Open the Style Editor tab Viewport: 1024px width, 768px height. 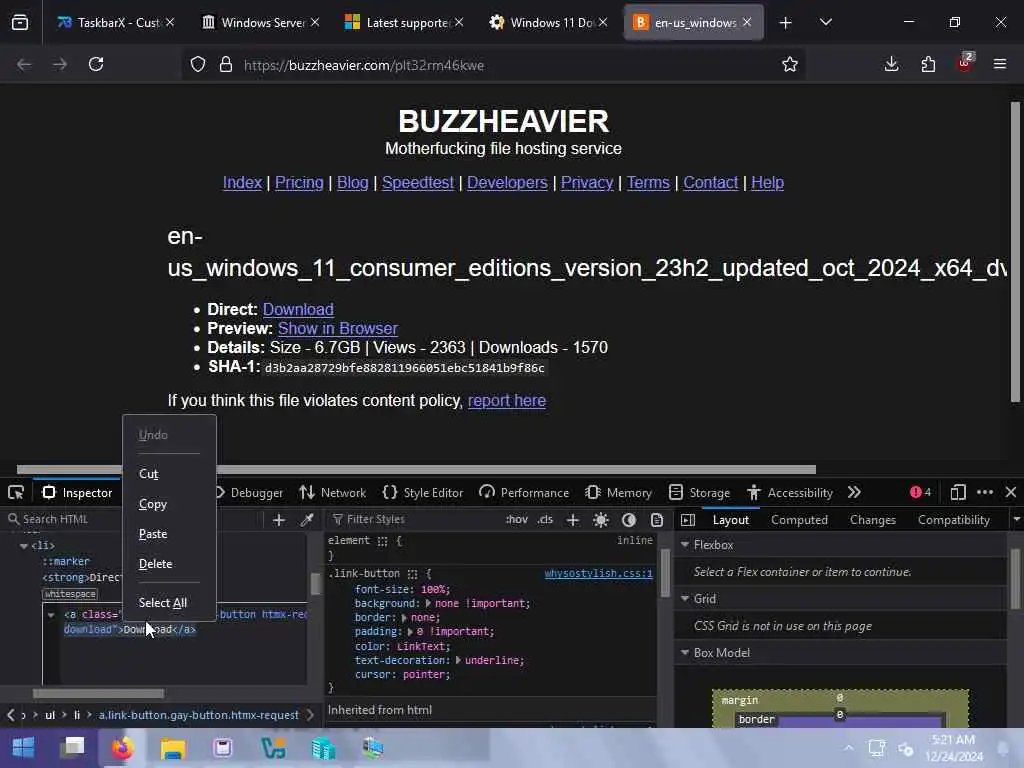(423, 493)
